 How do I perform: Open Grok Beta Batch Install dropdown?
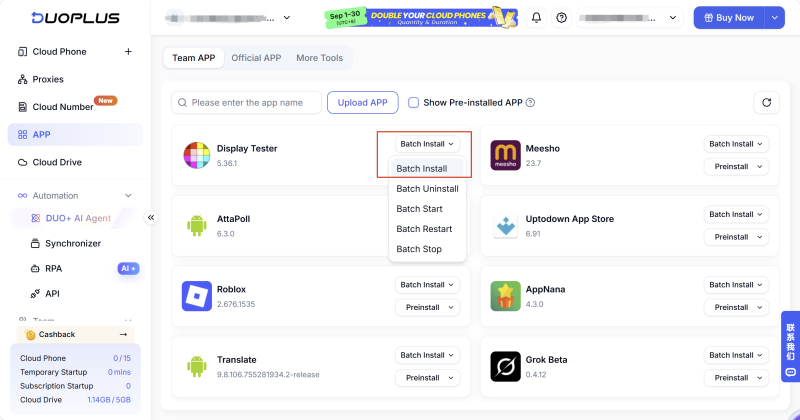click(x=736, y=355)
